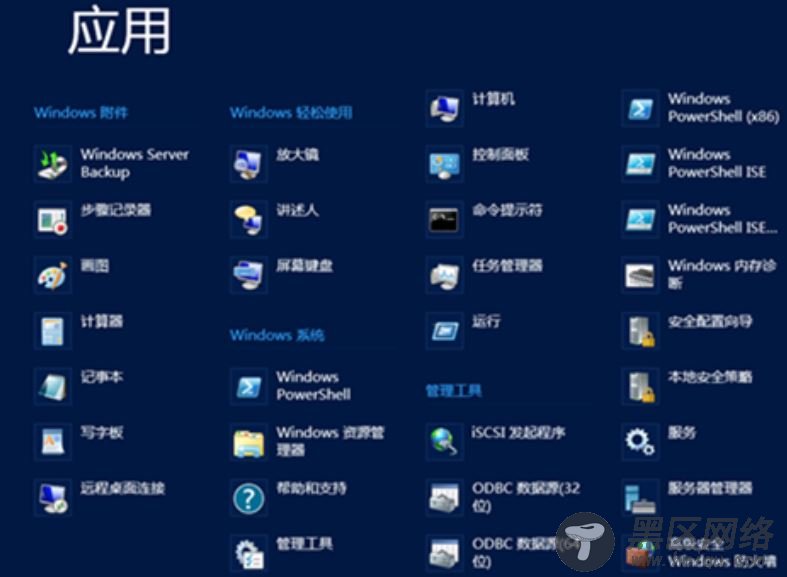Open 写字板 WordPad

(x=79, y=442)
